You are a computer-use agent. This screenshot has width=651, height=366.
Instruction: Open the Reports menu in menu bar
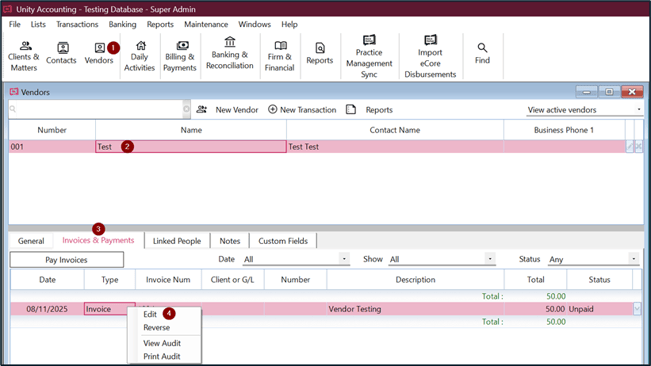pos(160,24)
